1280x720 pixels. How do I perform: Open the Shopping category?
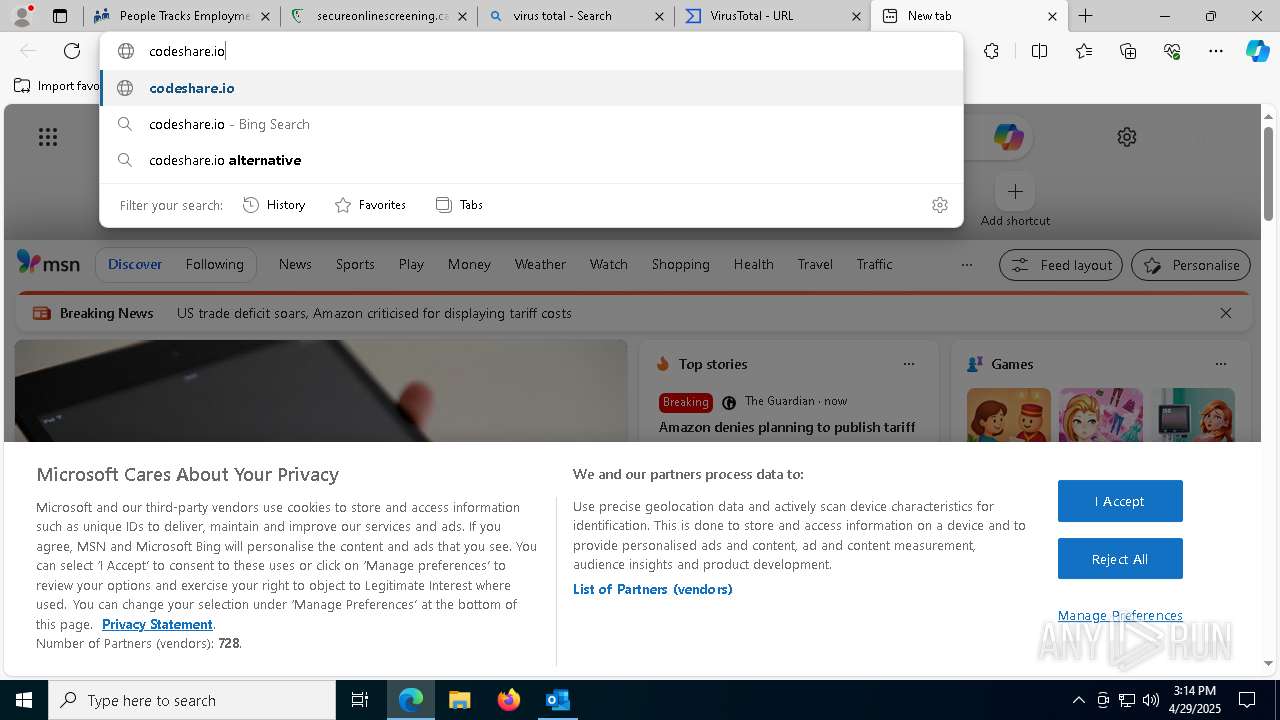(680, 264)
